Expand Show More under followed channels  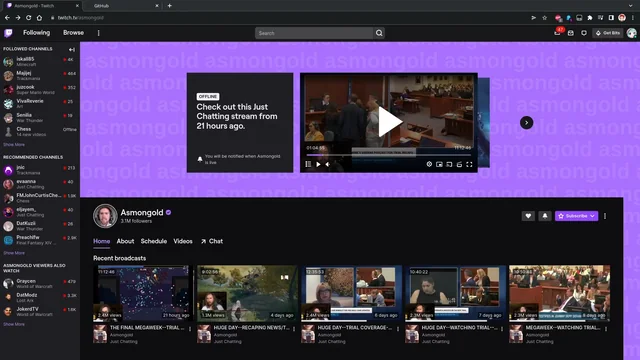coord(14,144)
